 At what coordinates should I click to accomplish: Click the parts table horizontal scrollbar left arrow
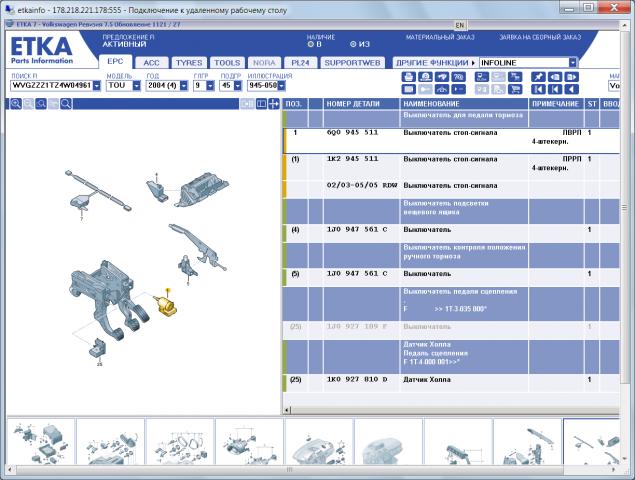[x=287, y=410]
